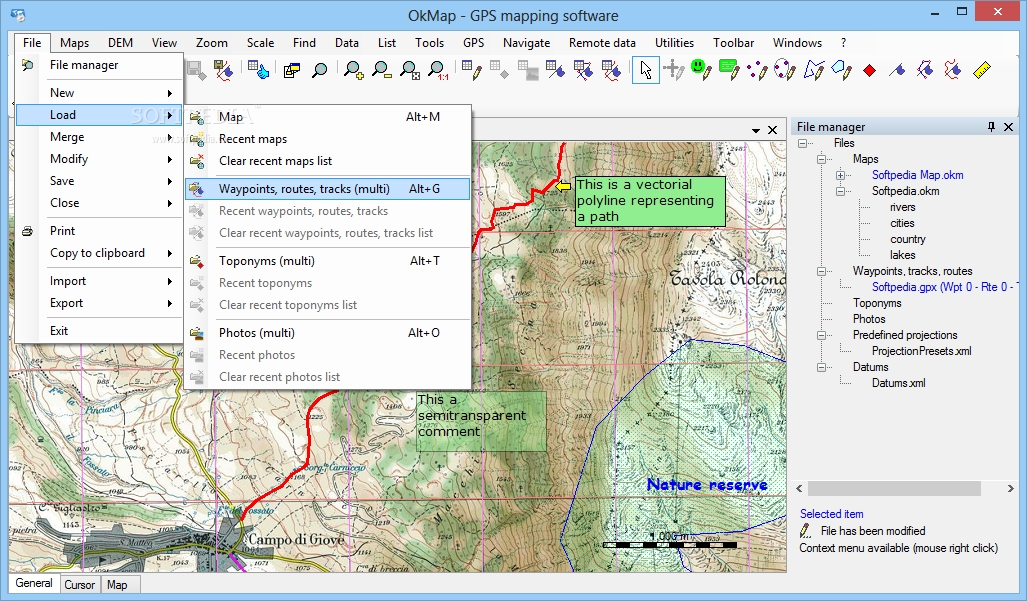
Task: Click the table with pencil edit icon
Action: click(x=472, y=69)
